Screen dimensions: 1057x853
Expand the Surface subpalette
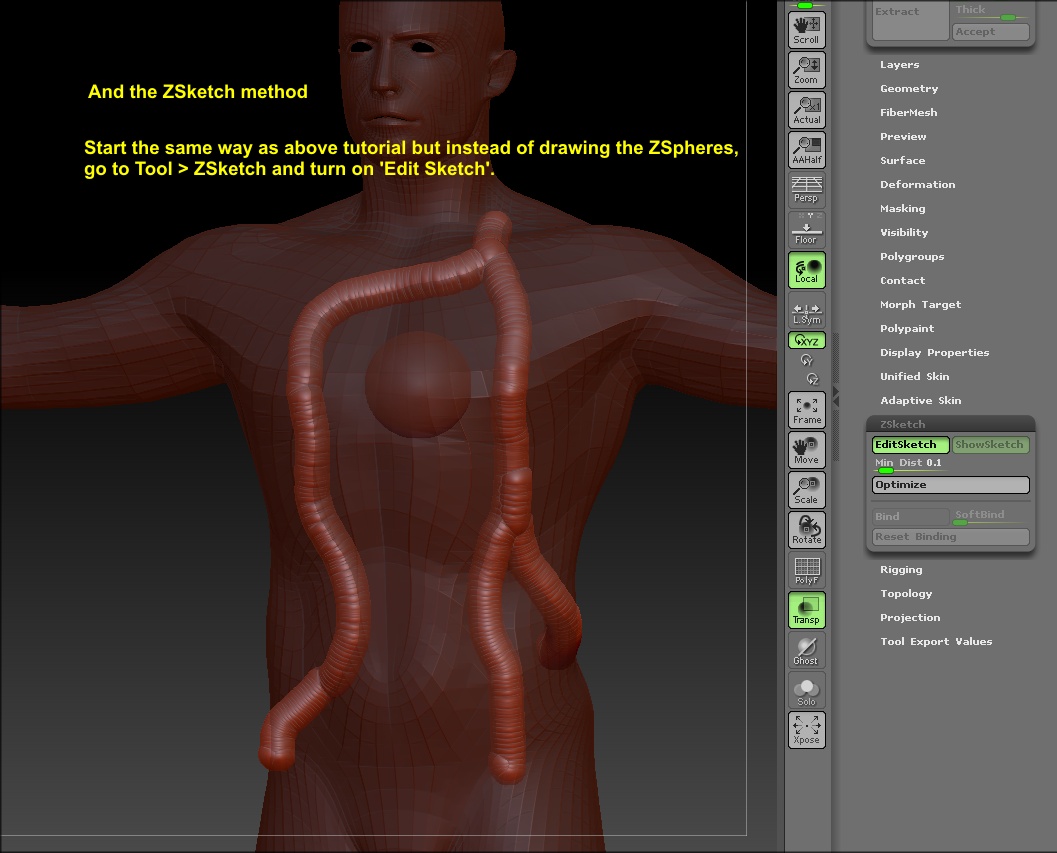902,160
